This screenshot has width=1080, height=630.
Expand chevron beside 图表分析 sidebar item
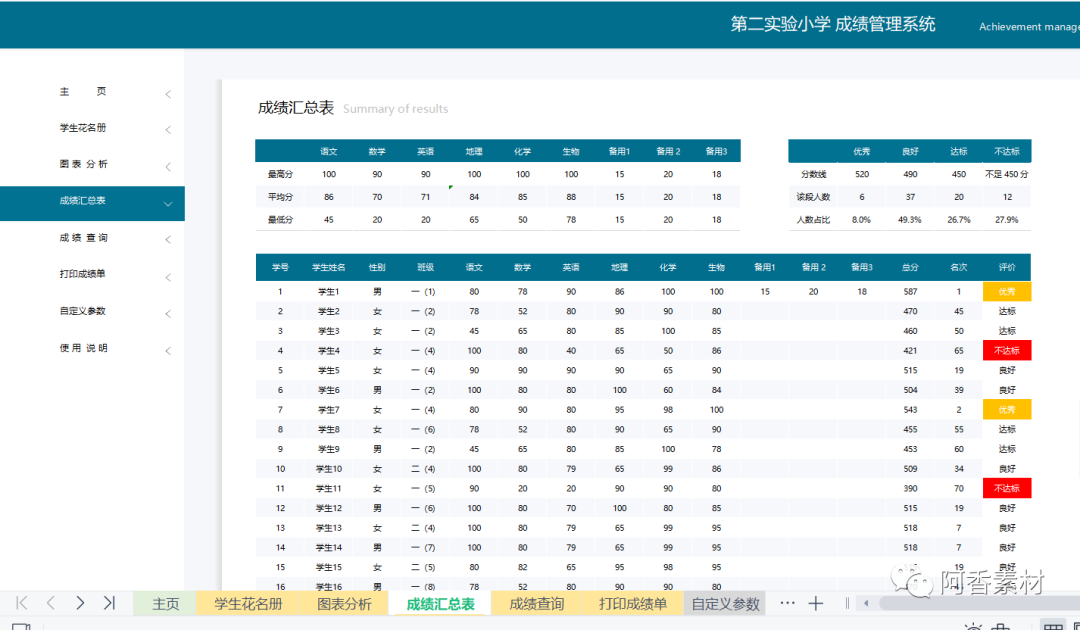click(168, 167)
